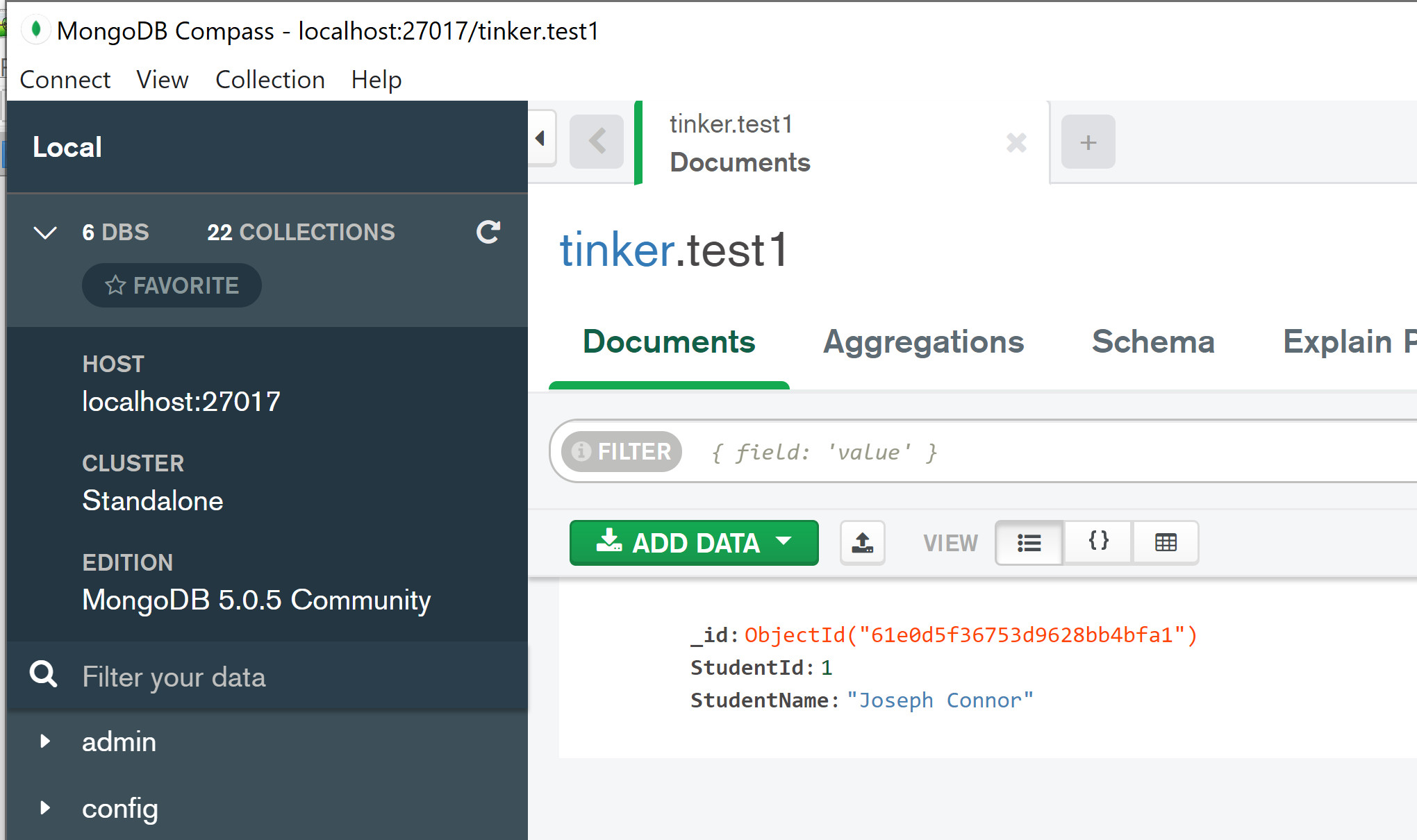Open the ADD DATA dropdown
The image size is (1417, 840).
pyautogui.click(x=693, y=543)
